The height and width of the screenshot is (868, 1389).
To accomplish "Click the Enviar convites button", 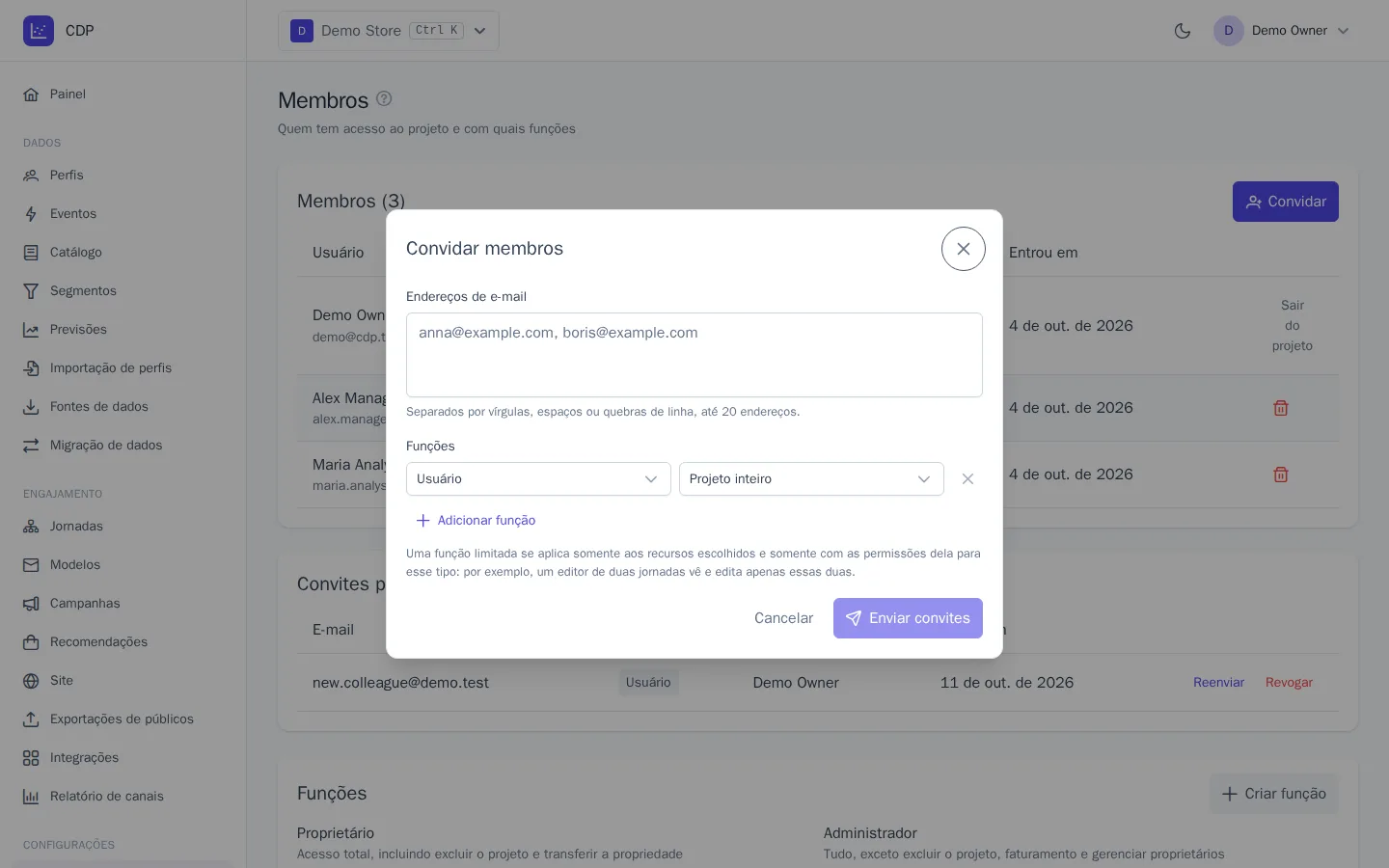I will 908,618.
